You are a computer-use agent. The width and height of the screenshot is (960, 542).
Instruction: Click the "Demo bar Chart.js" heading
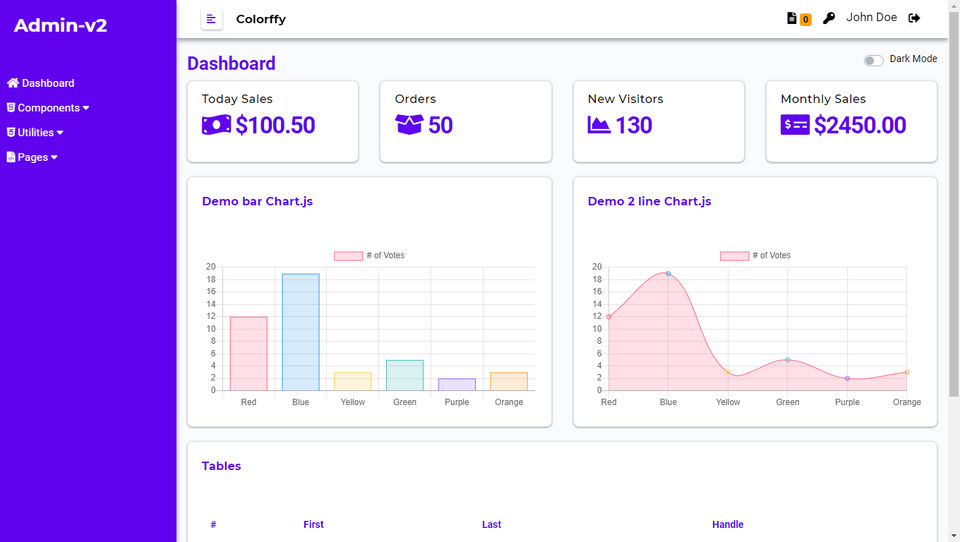(x=257, y=201)
